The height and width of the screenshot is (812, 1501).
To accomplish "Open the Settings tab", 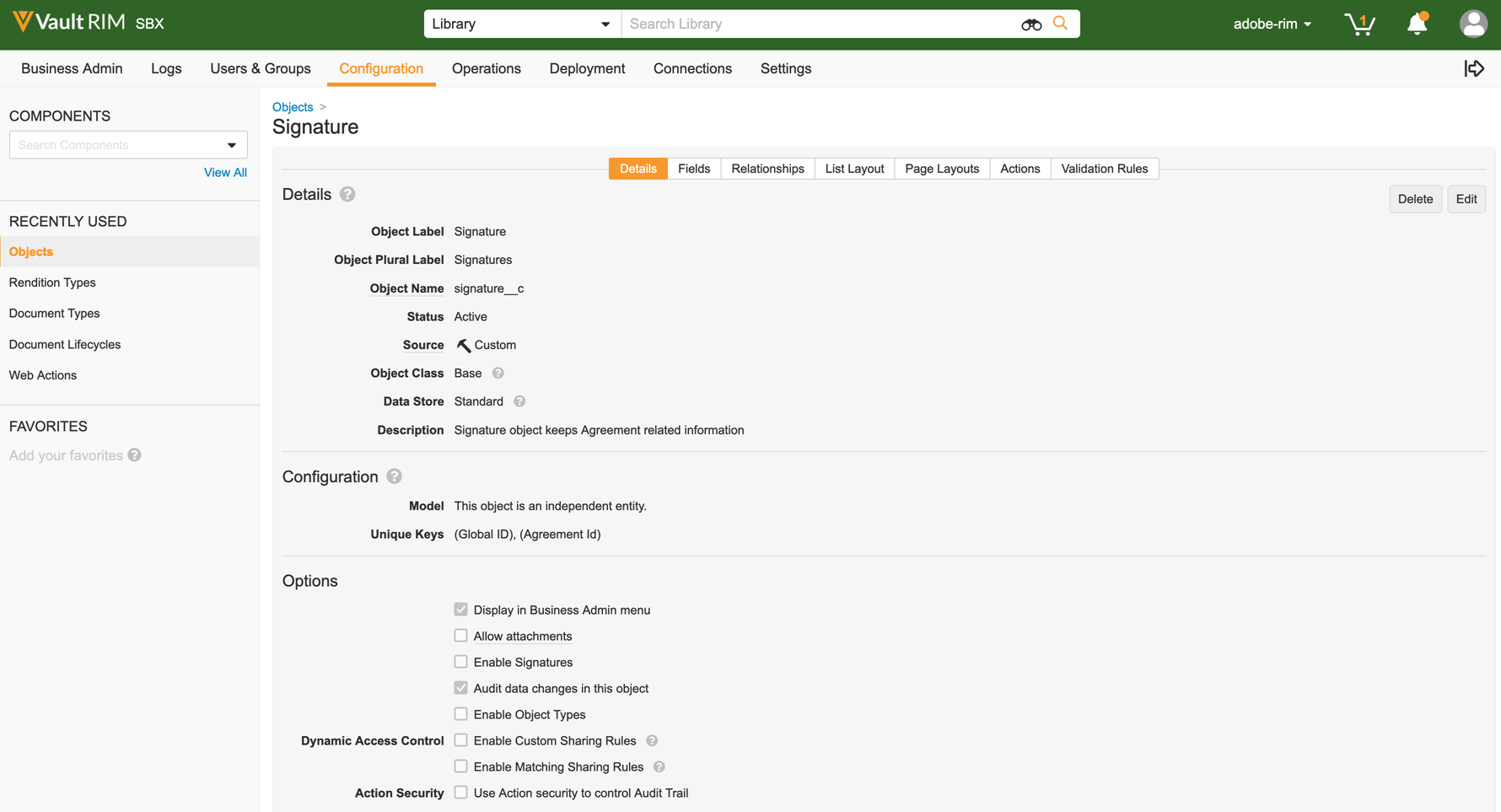I will (x=786, y=68).
